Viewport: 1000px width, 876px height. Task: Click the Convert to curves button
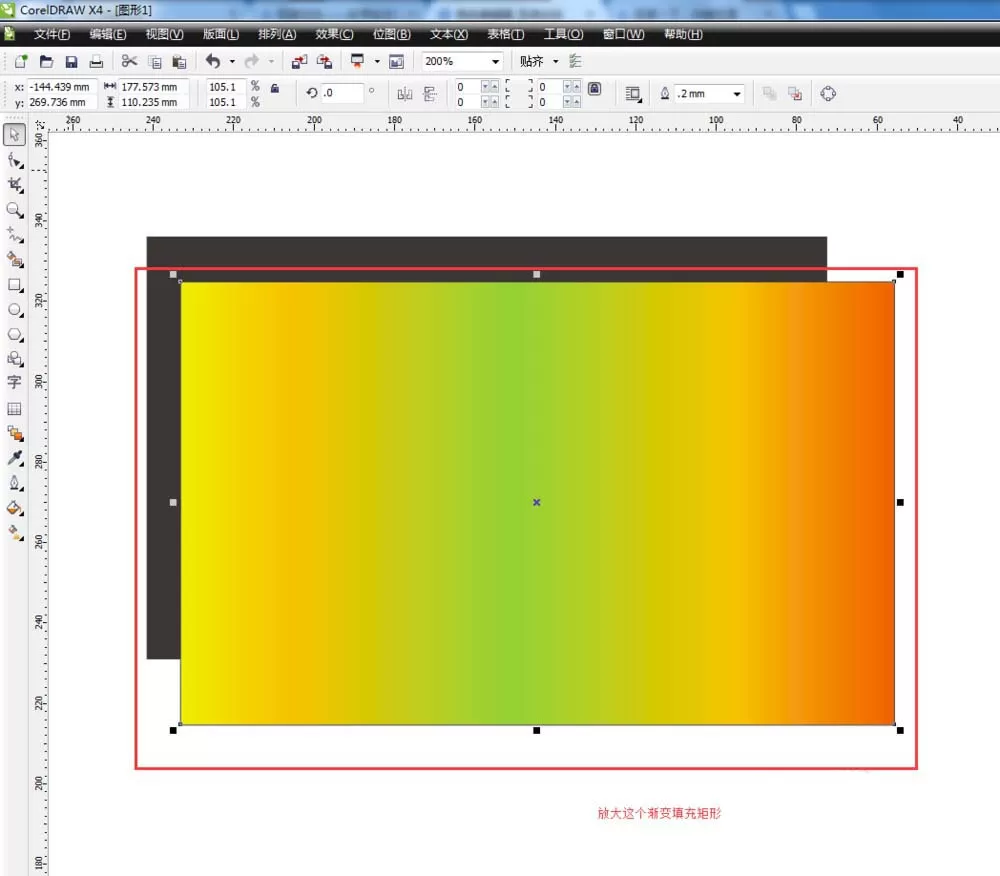click(828, 94)
